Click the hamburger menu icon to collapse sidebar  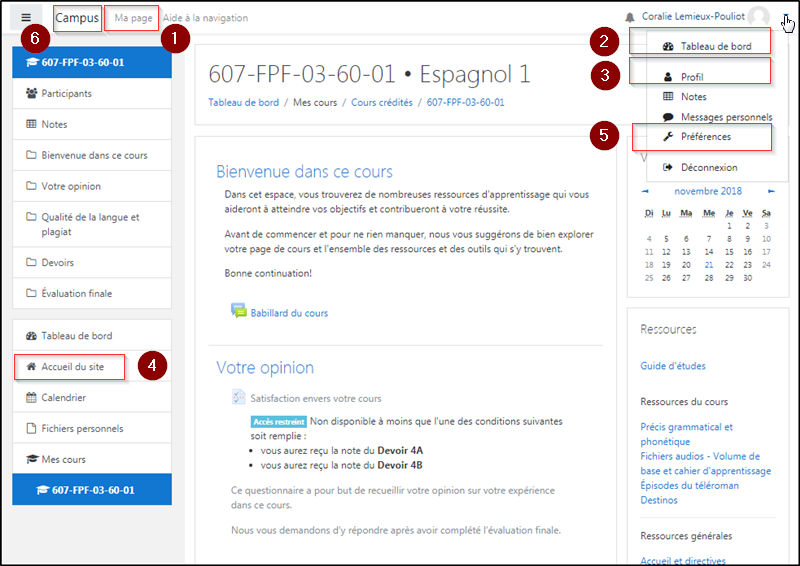pos(26,18)
